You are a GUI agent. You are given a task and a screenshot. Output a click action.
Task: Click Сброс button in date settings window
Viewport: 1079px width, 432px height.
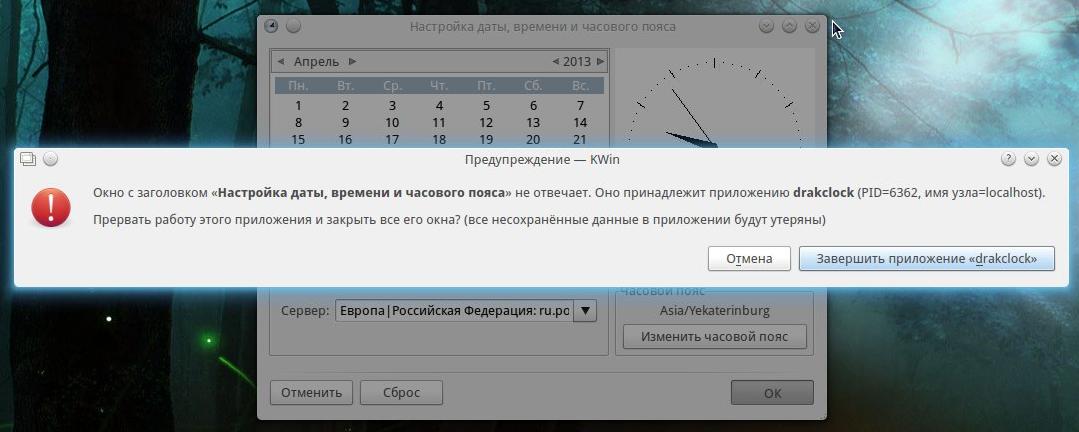point(401,393)
